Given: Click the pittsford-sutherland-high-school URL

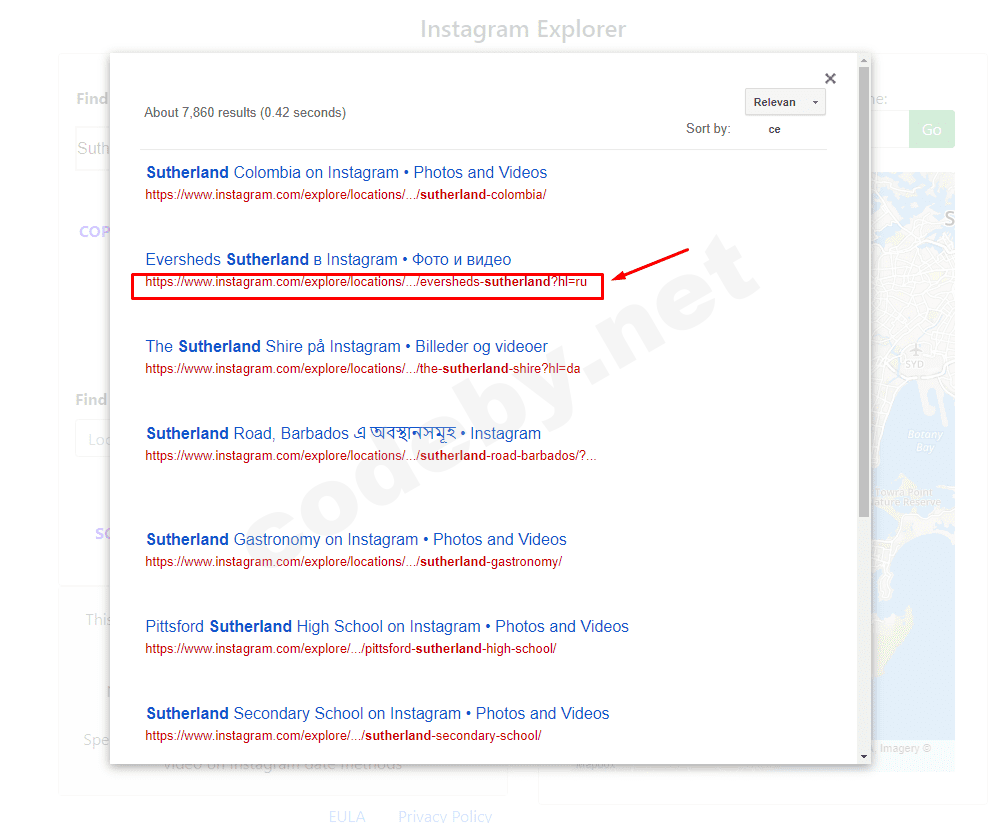Looking at the screenshot, I should point(351,649).
